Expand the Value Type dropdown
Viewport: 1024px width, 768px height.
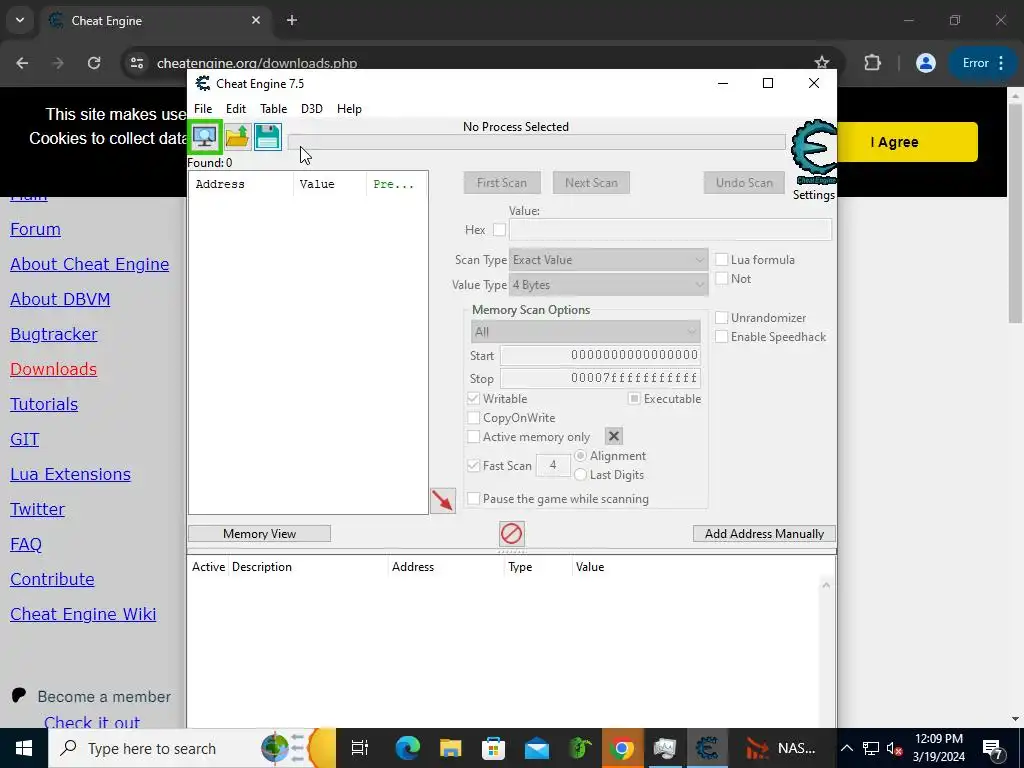point(609,285)
